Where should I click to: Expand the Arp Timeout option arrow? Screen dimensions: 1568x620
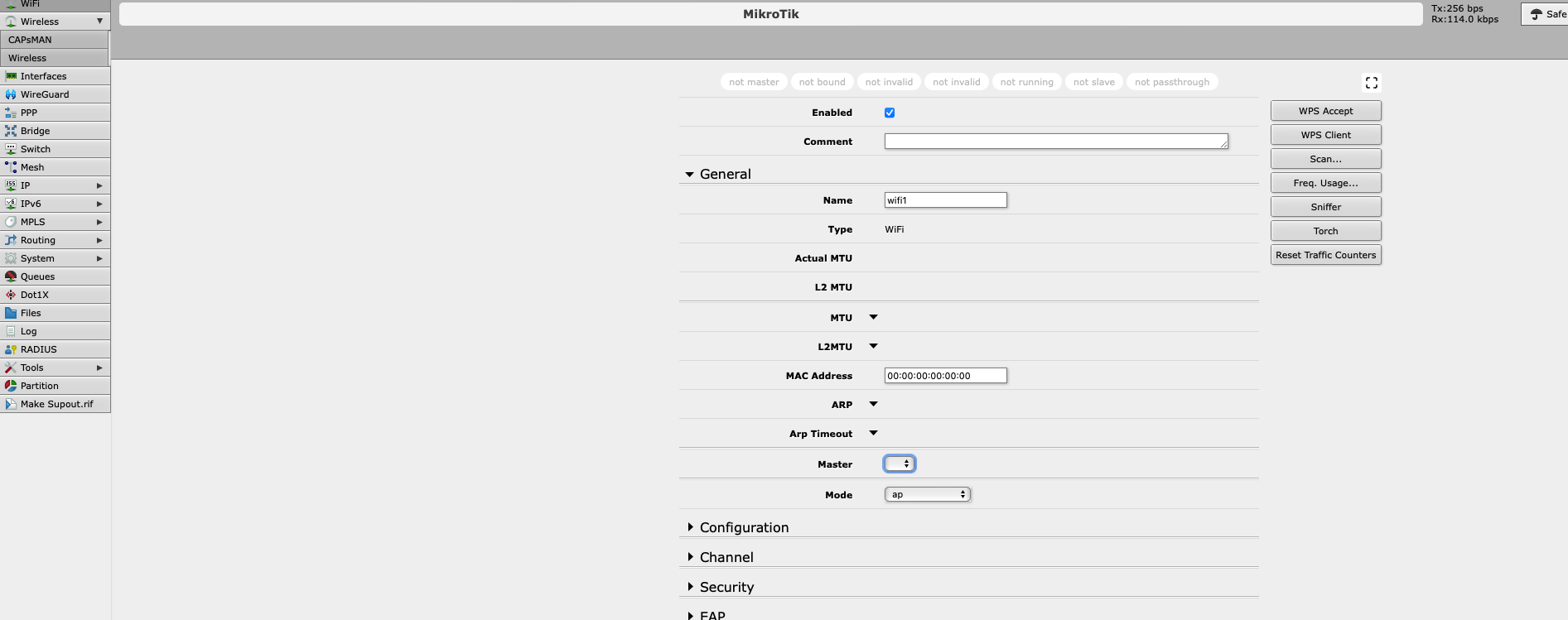coord(873,433)
